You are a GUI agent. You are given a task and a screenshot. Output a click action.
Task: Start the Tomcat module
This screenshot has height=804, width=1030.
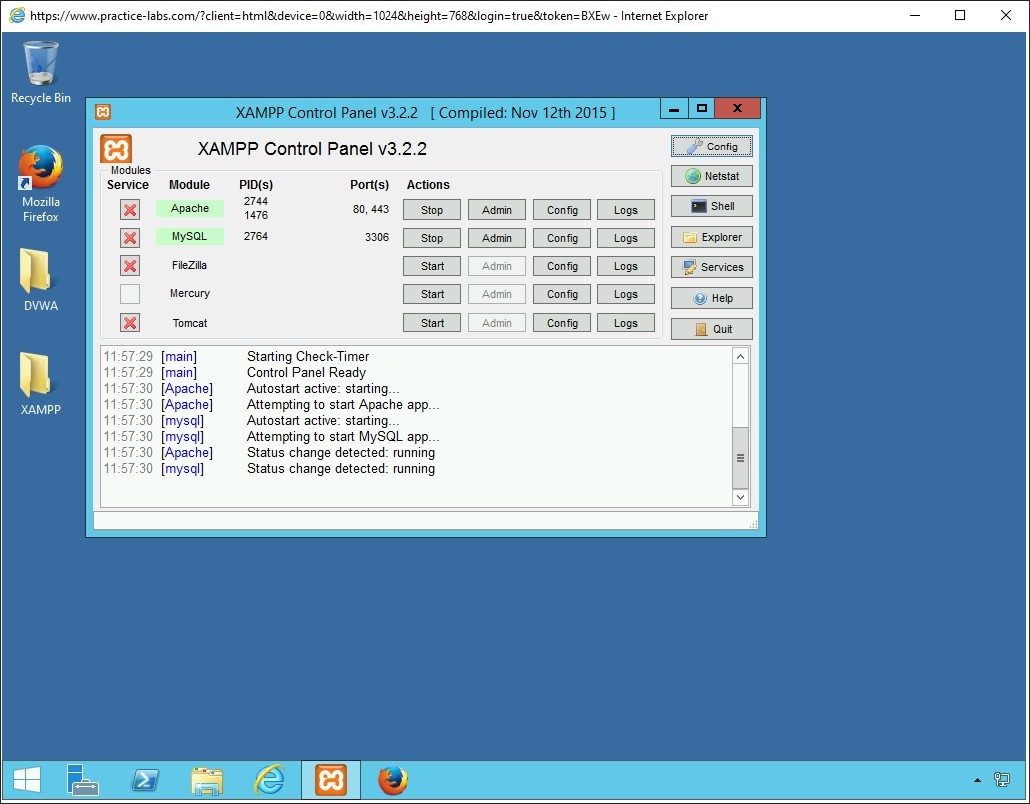coord(432,323)
